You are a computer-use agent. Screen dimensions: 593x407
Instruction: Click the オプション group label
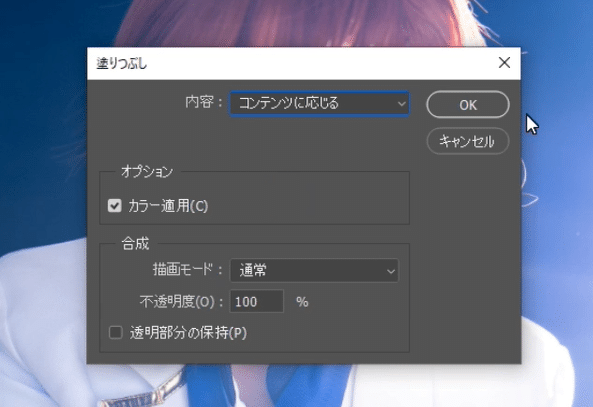tap(147, 172)
